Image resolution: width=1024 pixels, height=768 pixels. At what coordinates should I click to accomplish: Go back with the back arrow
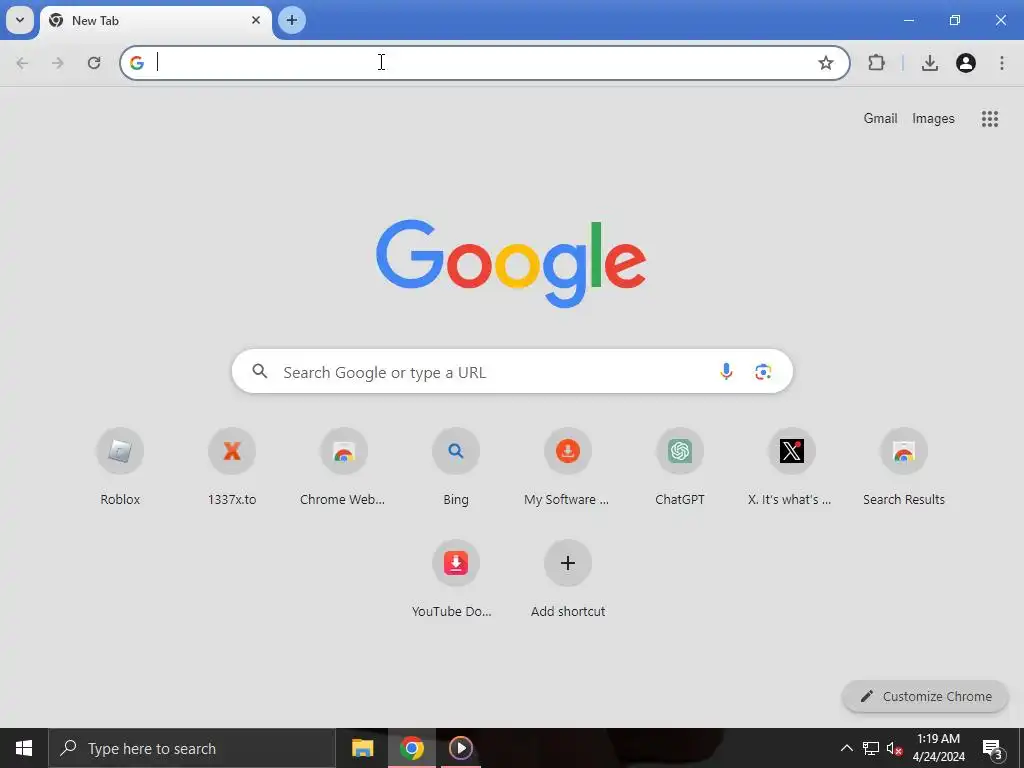22,63
